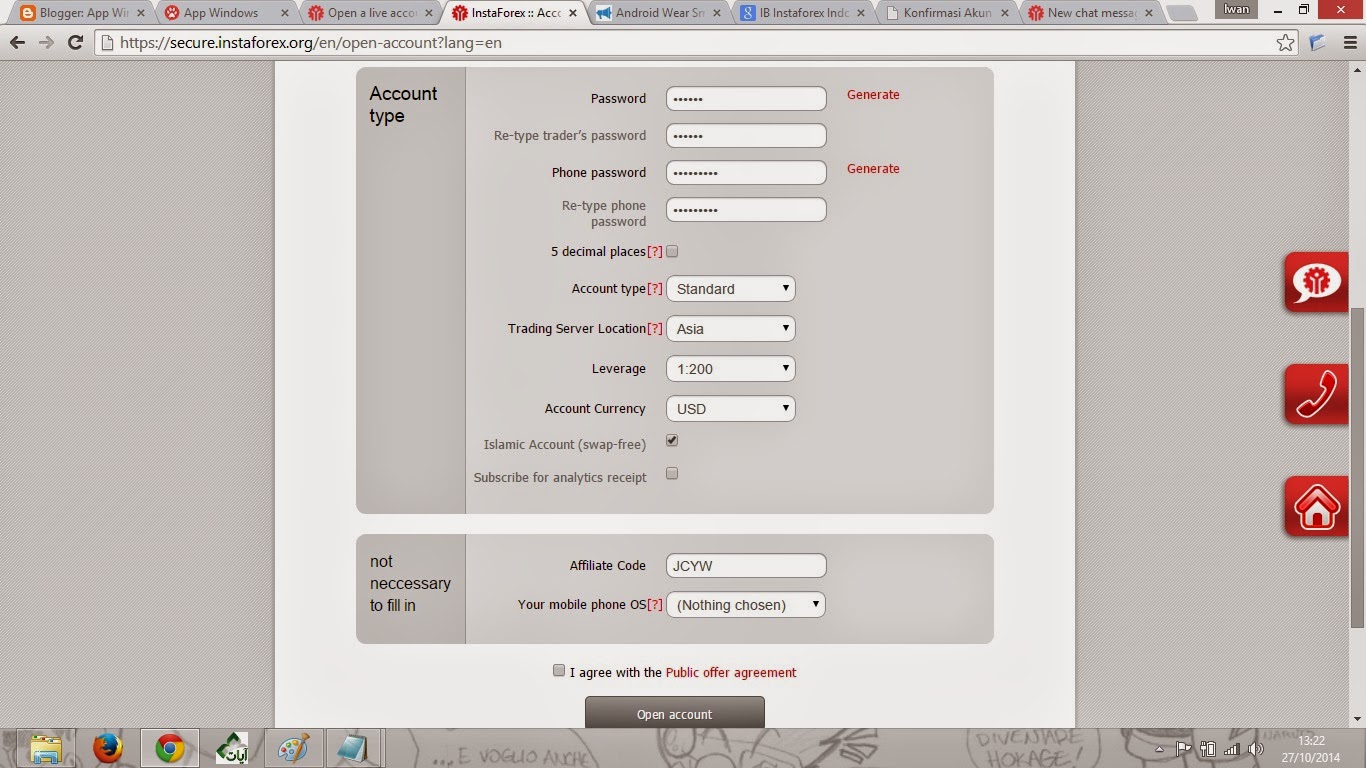Check the Public offer agreement checkbox
Screen dimensions: 1366x768
tap(559, 671)
